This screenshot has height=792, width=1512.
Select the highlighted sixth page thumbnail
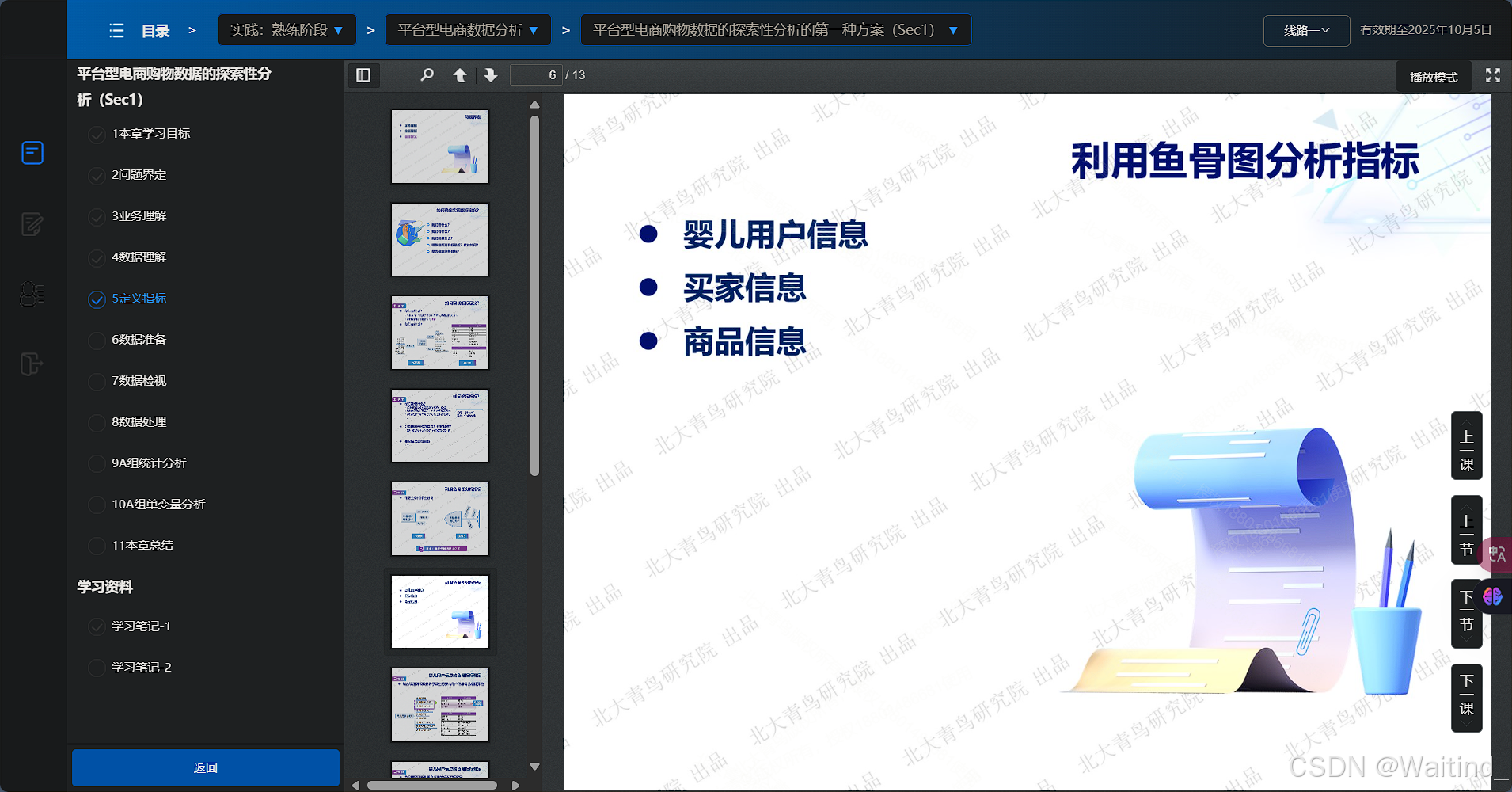(x=440, y=611)
